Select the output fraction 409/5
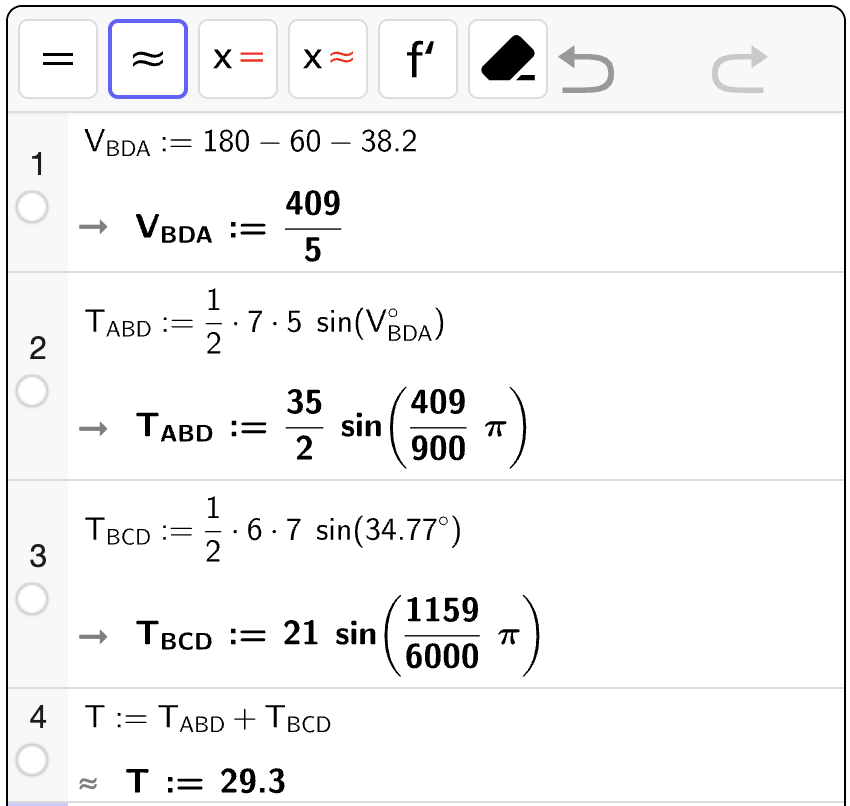 (312, 228)
